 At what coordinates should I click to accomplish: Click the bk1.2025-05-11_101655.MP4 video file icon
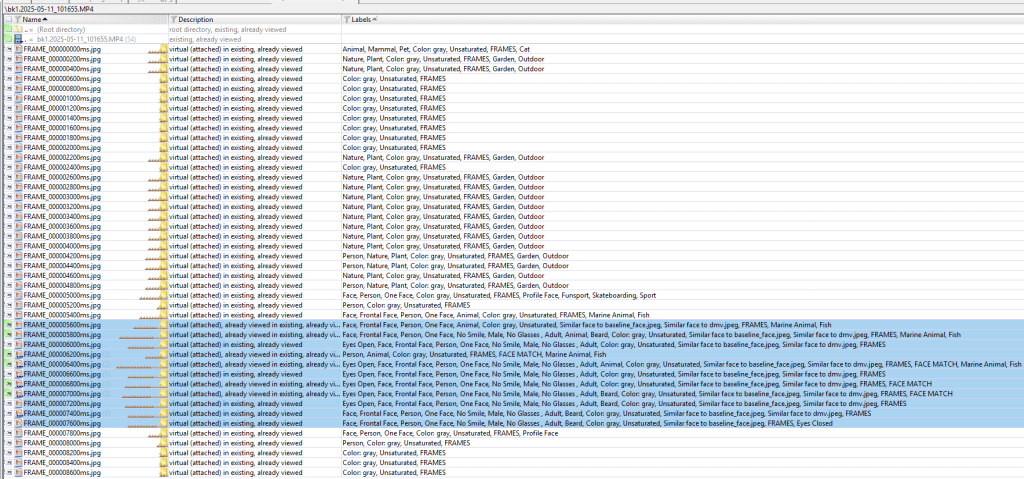(x=18, y=39)
